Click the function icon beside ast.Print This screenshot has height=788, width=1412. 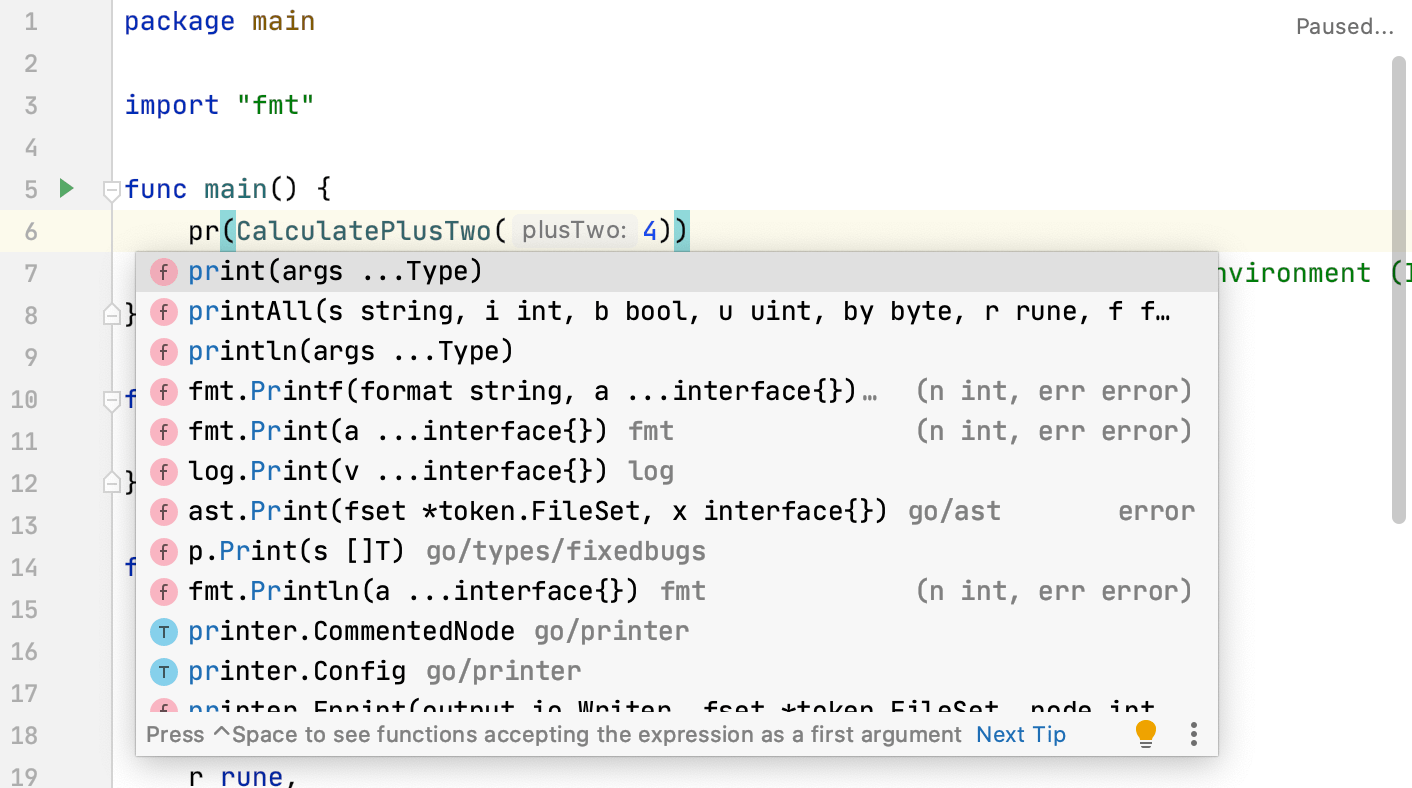coord(163,511)
